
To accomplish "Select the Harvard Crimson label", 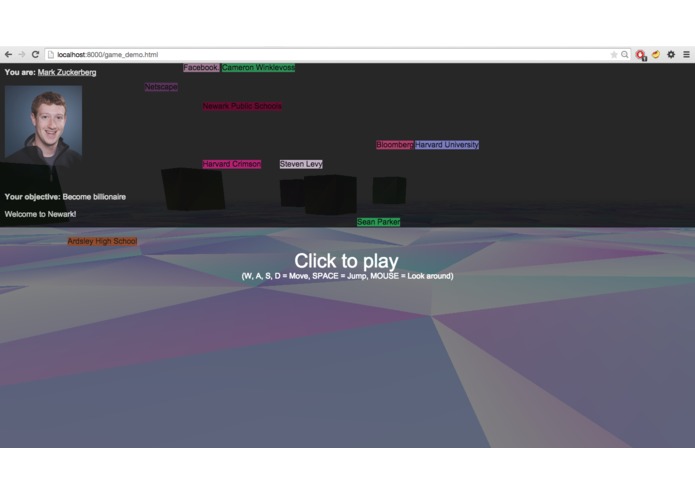I will pyautogui.click(x=232, y=164).
